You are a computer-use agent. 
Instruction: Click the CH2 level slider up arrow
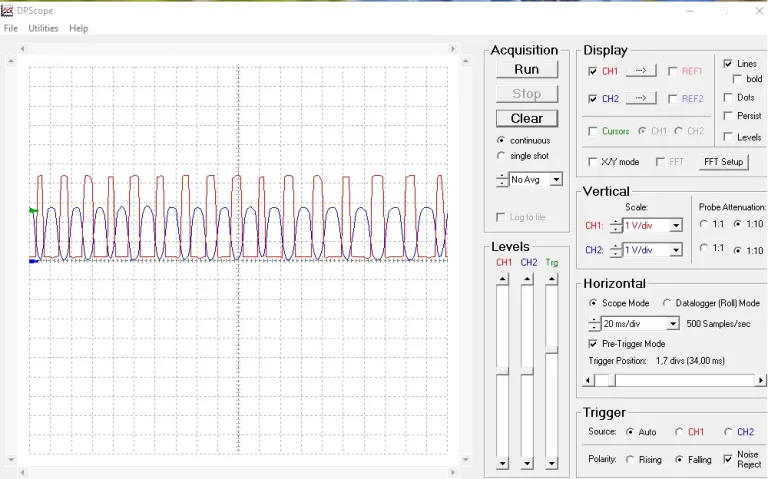[527, 279]
